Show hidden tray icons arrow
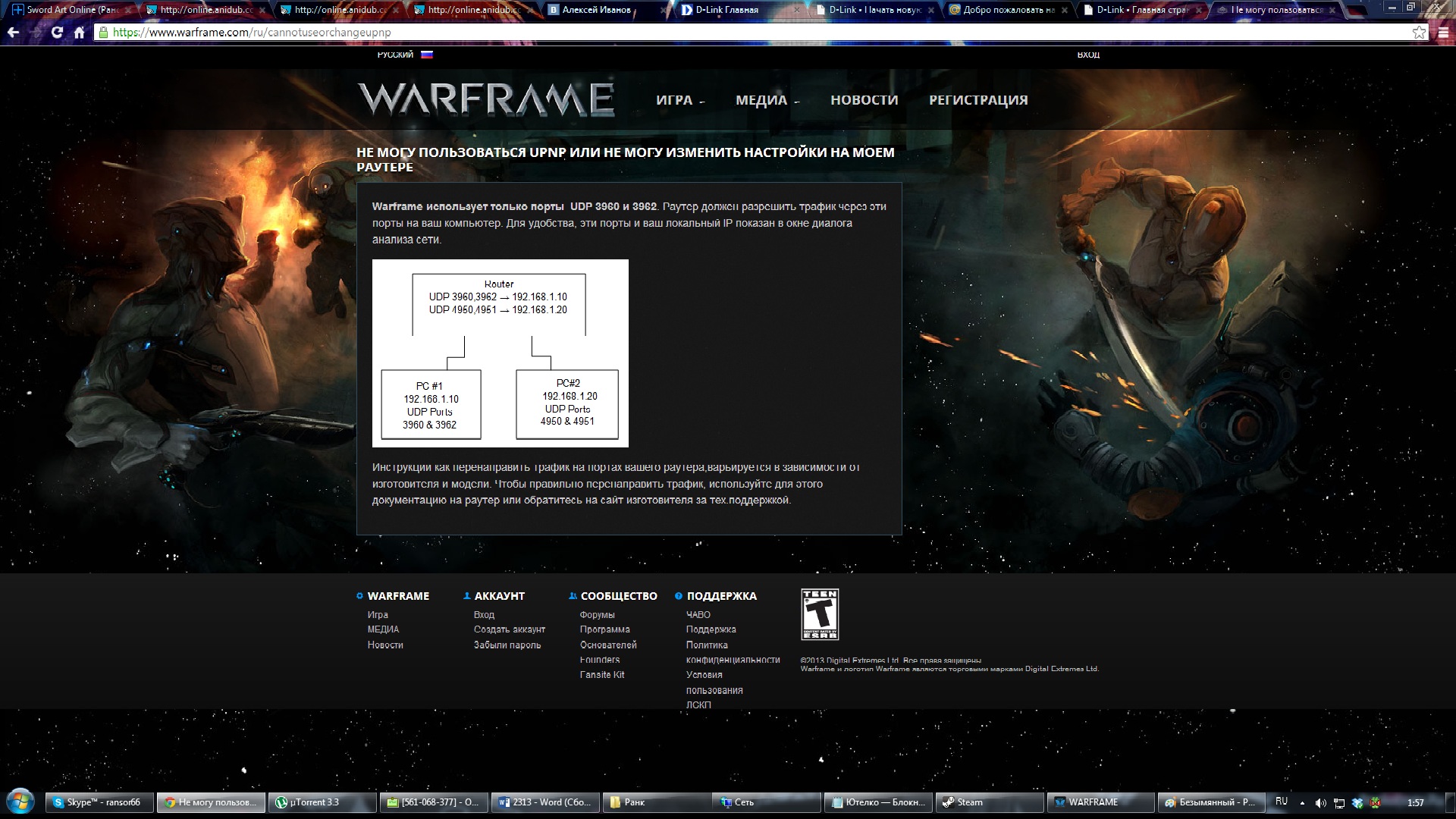Viewport: 1456px width, 819px height. 1303,802
